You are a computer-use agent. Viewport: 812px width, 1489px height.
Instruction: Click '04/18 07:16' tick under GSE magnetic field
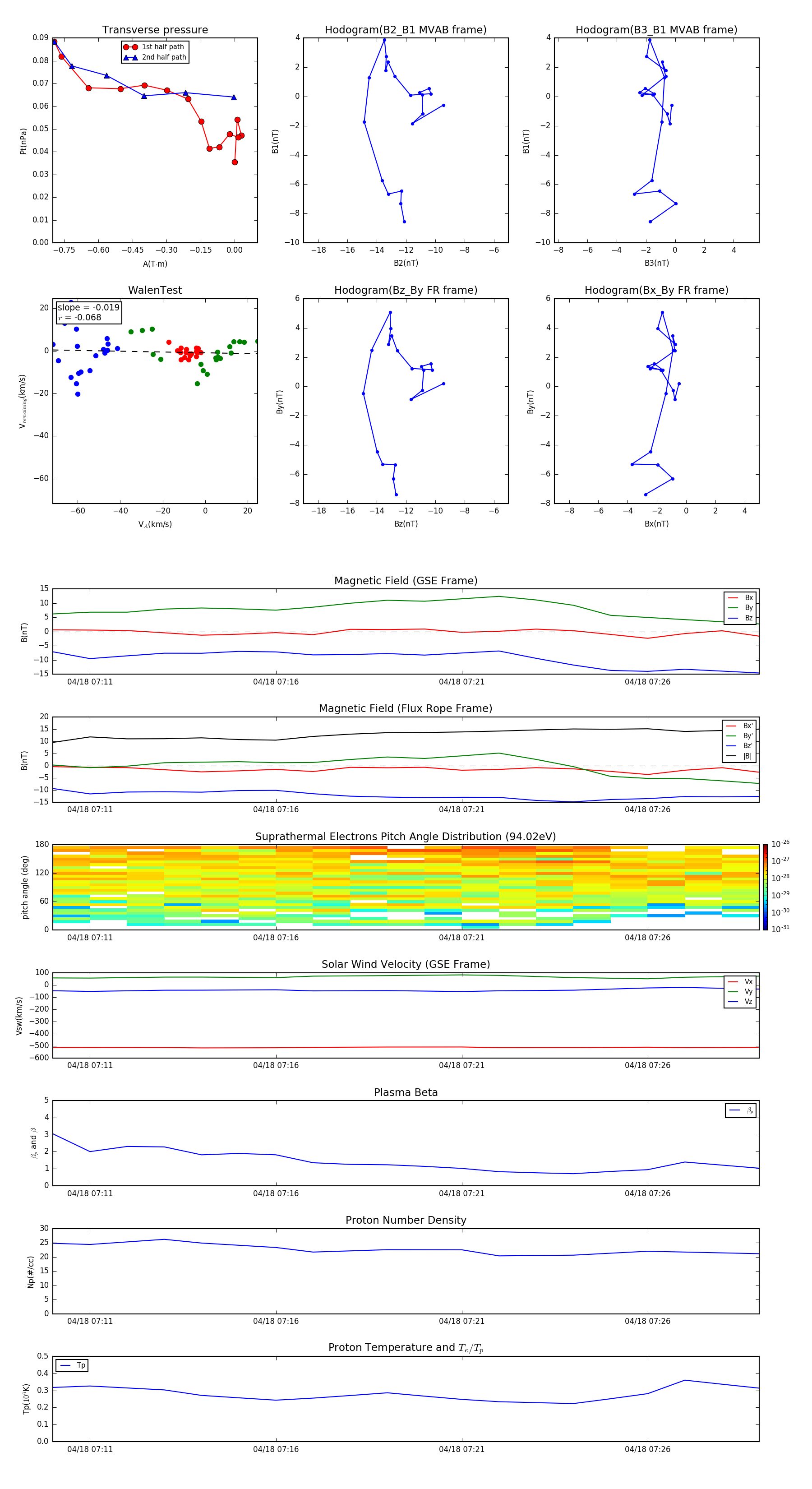(x=276, y=682)
